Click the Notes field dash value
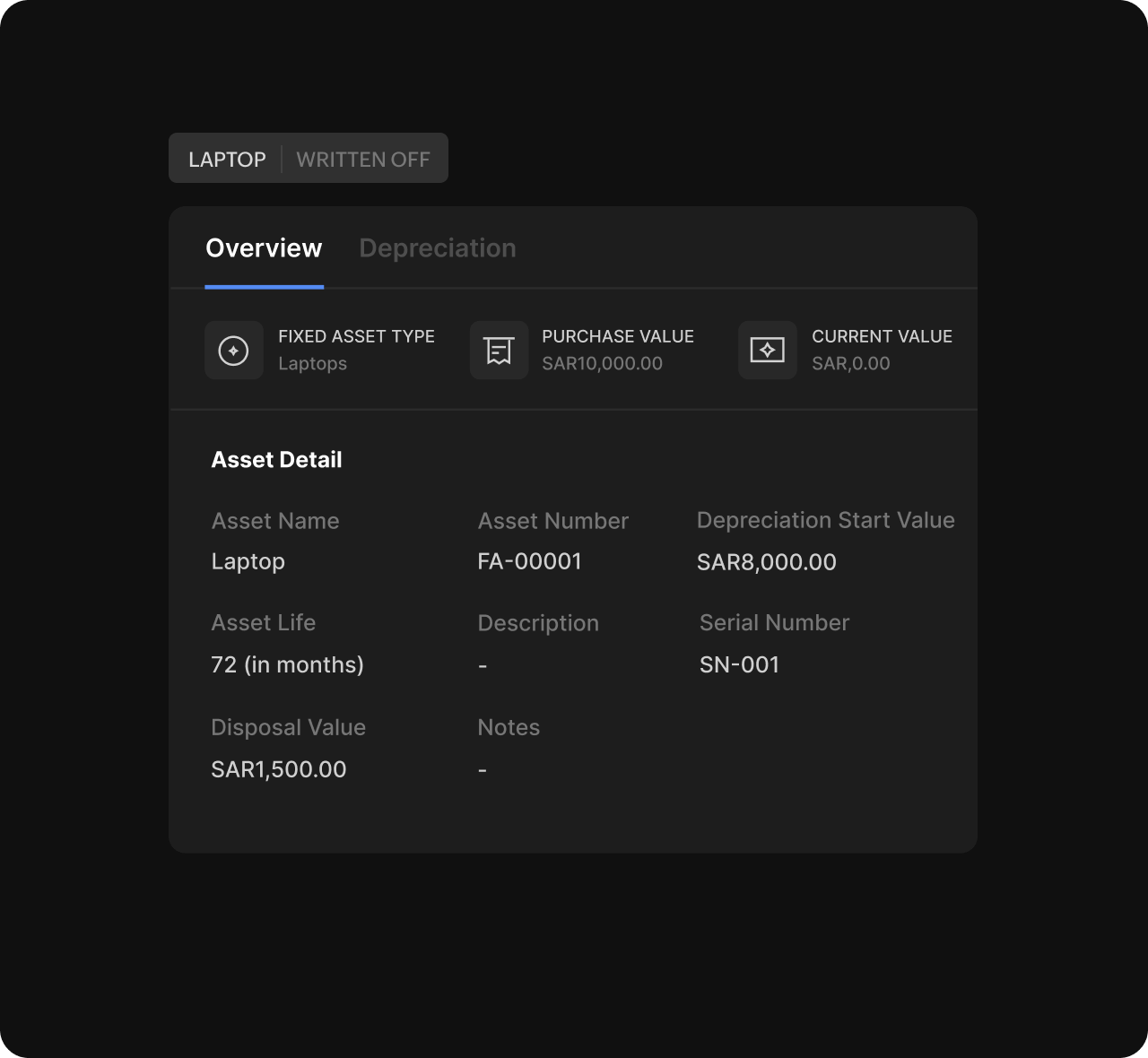Viewport: 1148px width, 1058px height. pyautogui.click(x=483, y=770)
